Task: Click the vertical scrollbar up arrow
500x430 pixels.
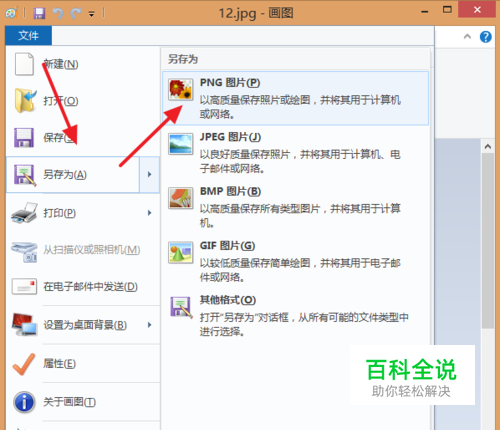Action: click(x=488, y=146)
